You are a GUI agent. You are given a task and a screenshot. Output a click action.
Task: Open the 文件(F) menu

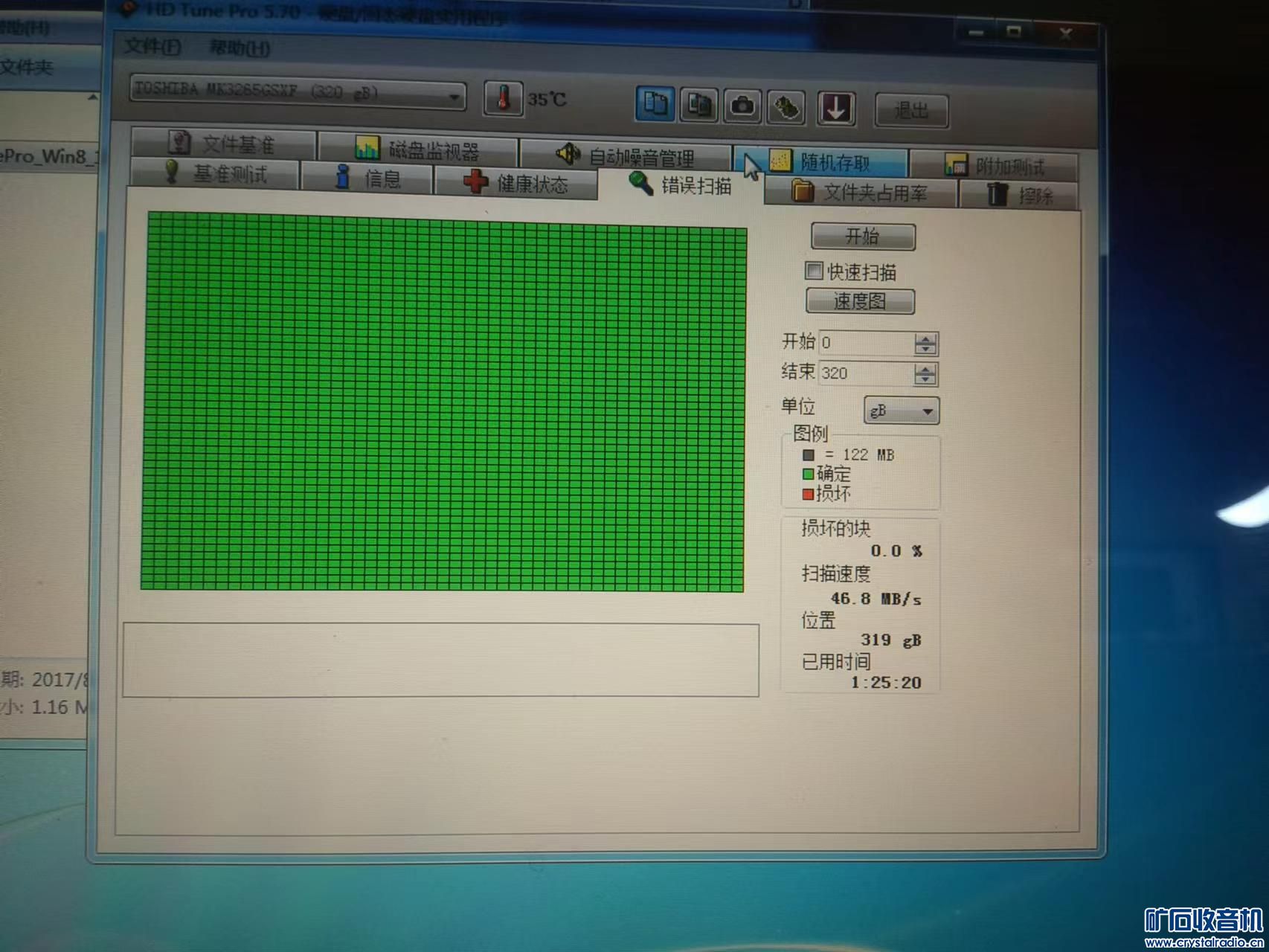(x=152, y=46)
